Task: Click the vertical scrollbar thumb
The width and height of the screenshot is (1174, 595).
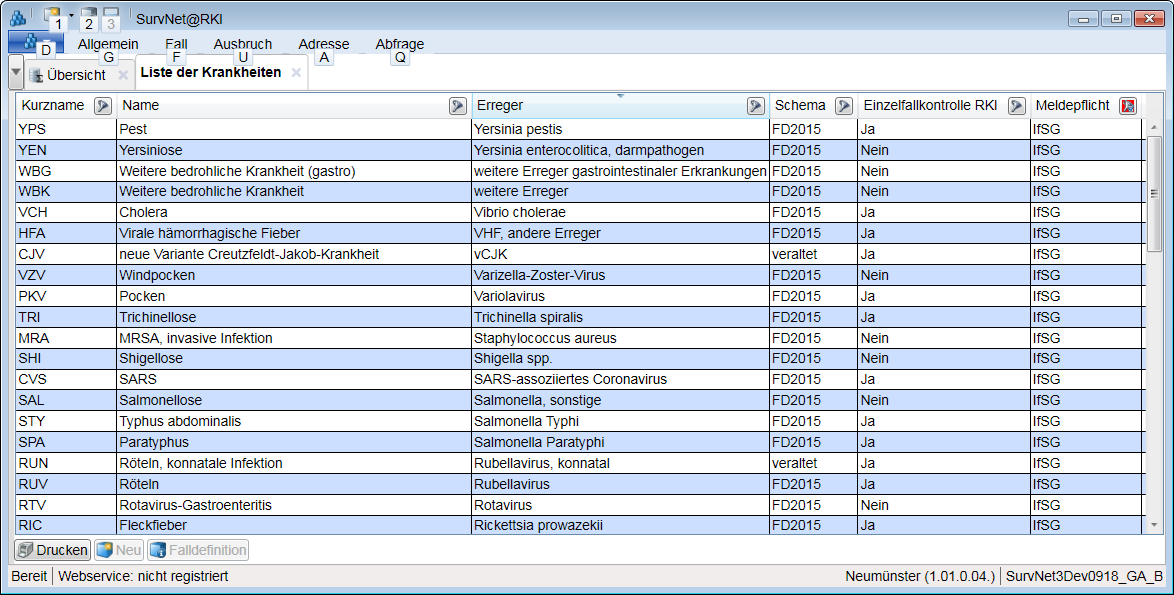Action: click(1153, 193)
